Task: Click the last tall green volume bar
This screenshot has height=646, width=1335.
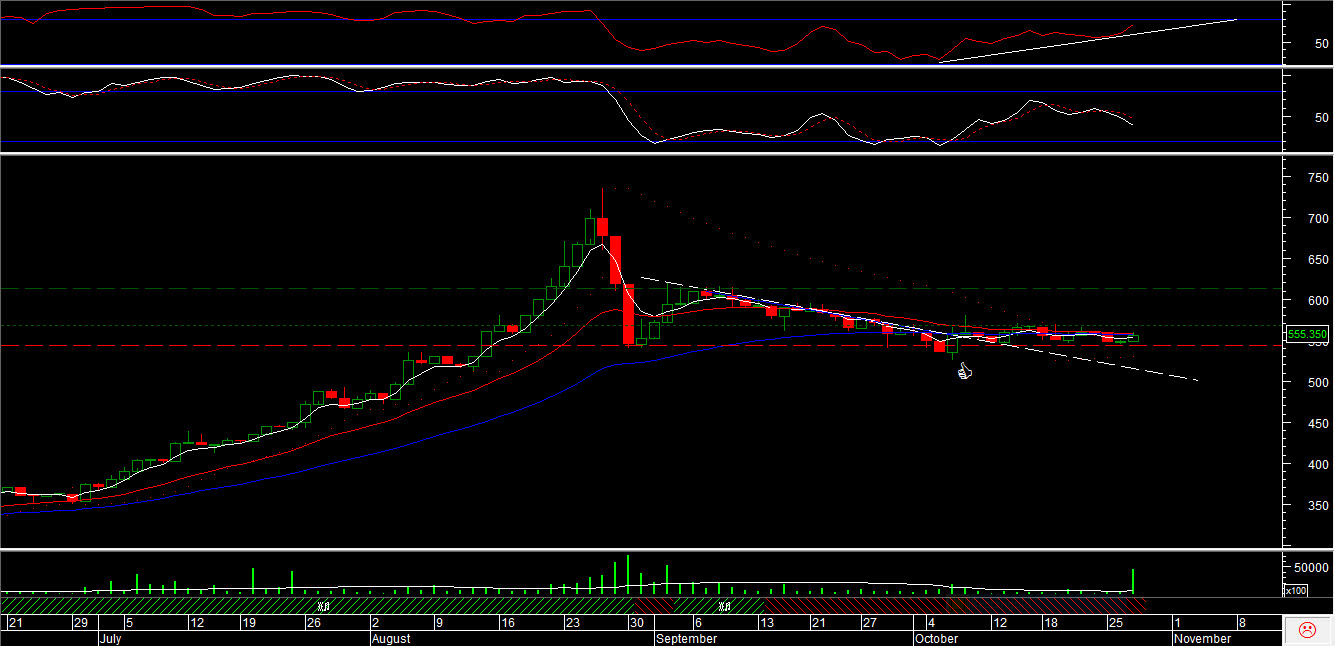Action: [1133, 581]
